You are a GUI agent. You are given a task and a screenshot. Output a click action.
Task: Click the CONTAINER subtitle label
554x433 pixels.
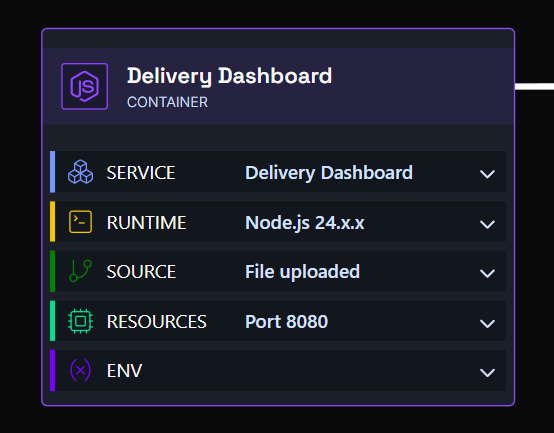pyautogui.click(x=167, y=102)
